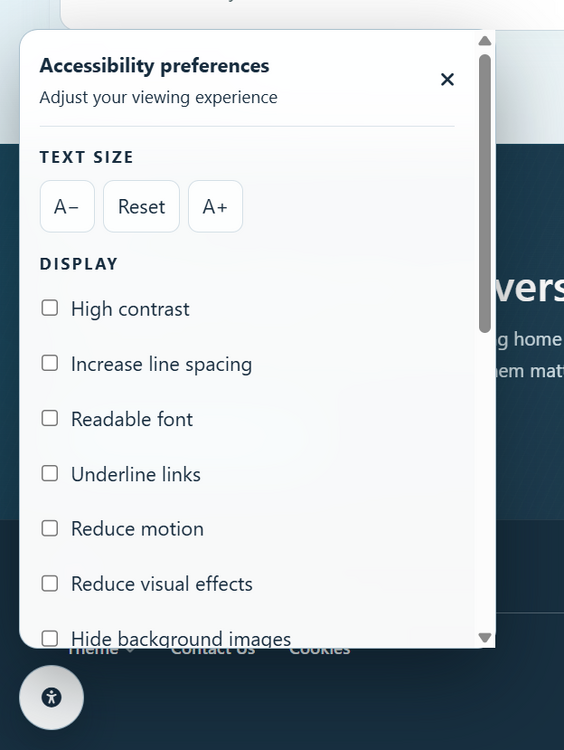Click the panel scrollbar up arrow

[x=485, y=41]
